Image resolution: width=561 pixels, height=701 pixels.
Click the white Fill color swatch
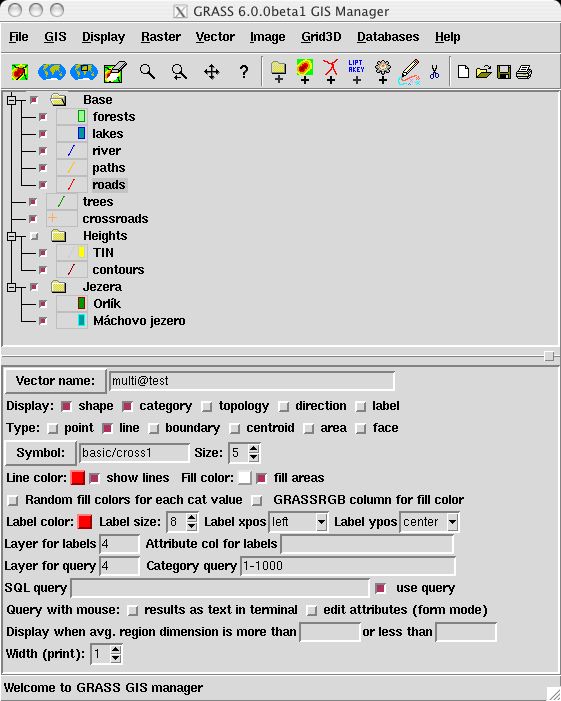244,478
